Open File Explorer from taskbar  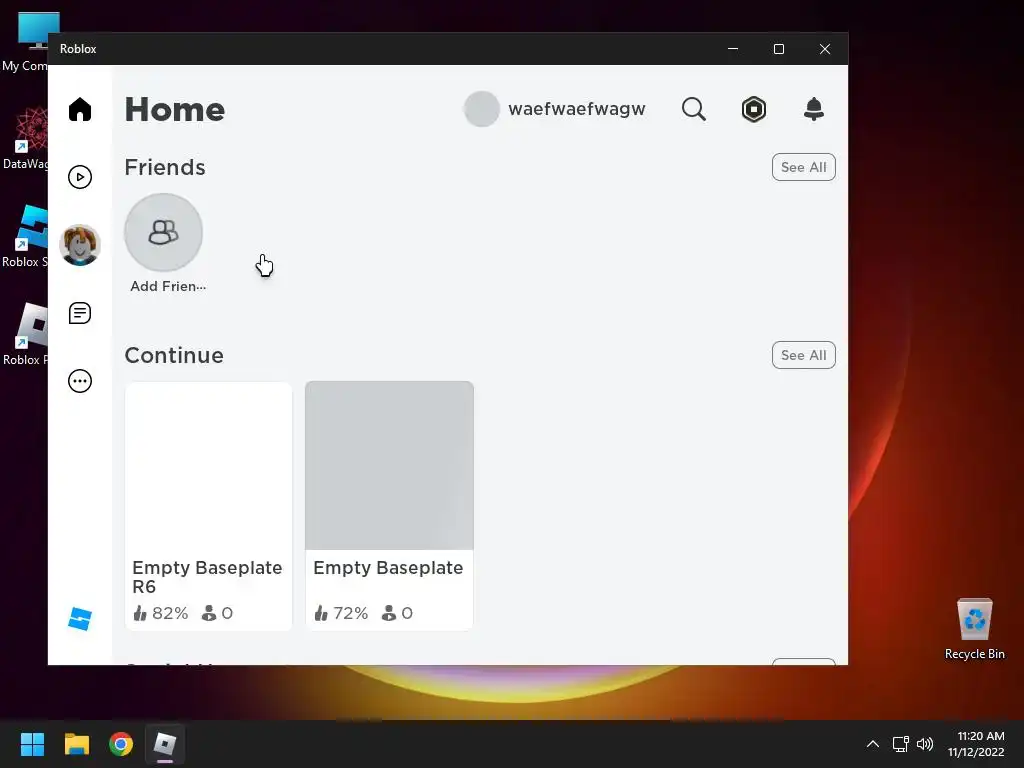coord(76,744)
